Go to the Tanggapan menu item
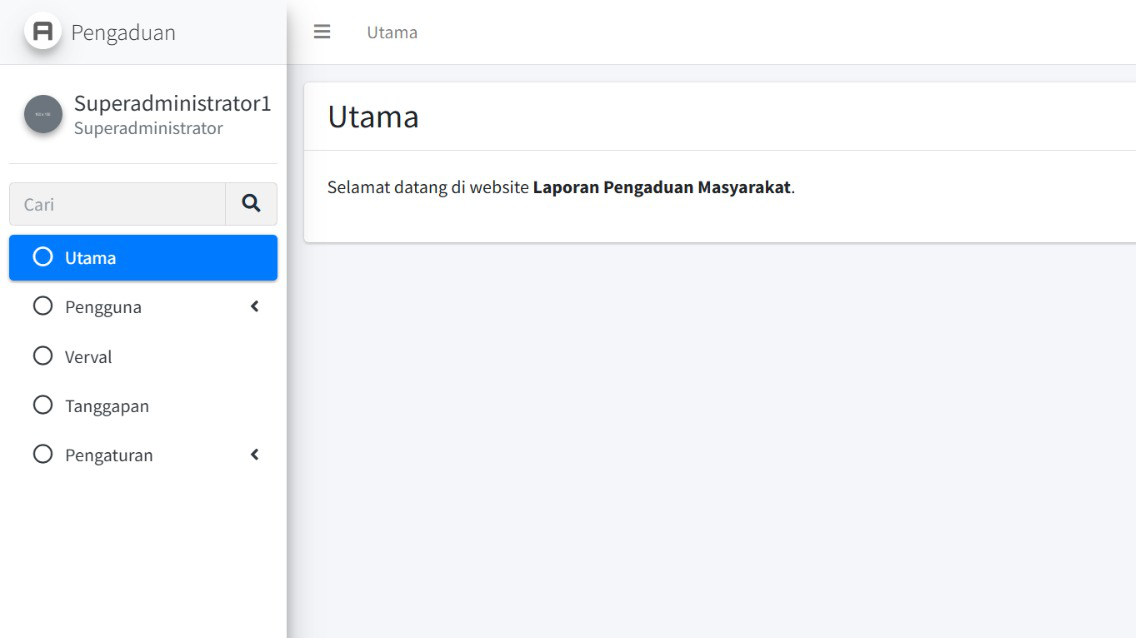Screen dimensions: 1136x638 [107, 406]
